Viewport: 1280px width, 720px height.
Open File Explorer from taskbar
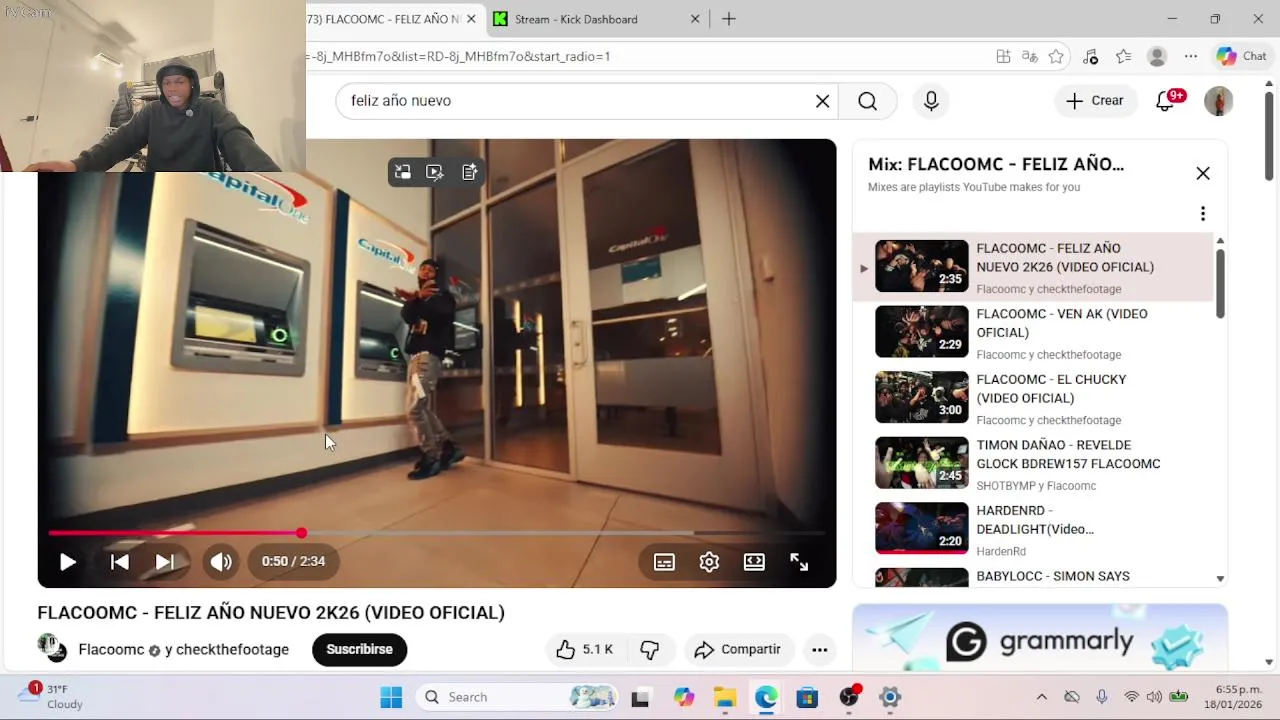(724, 697)
